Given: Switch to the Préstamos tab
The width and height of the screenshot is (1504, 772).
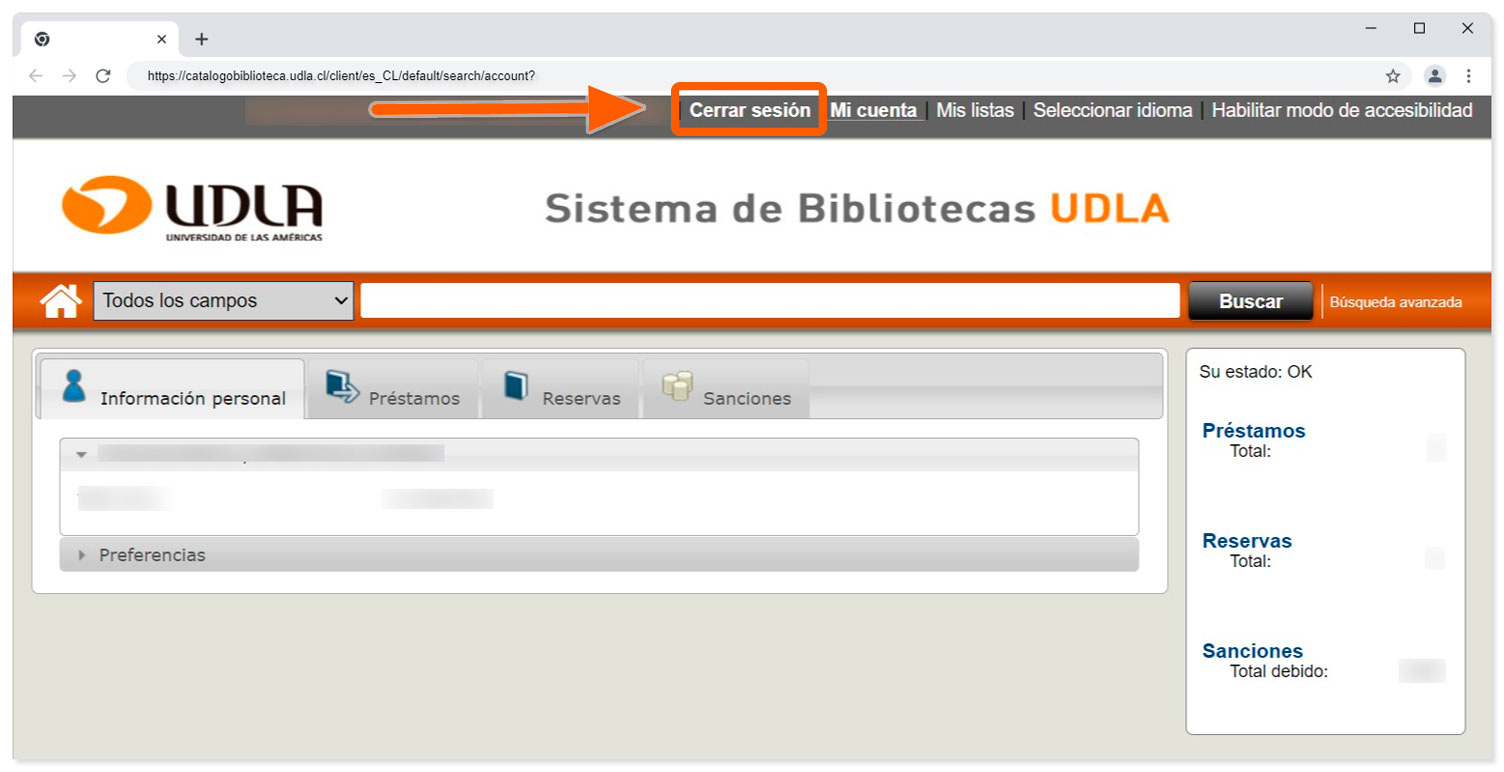Looking at the screenshot, I should (x=393, y=390).
